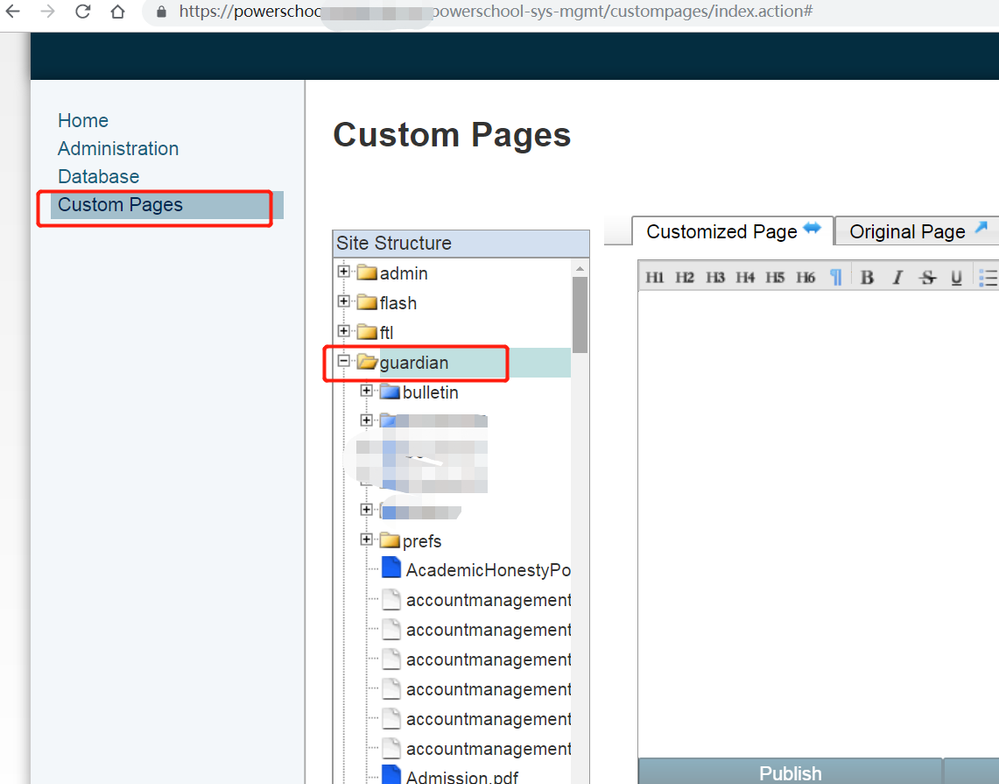Click the paragraph pilcrow icon
The height and width of the screenshot is (784, 999).
(x=836, y=278)
